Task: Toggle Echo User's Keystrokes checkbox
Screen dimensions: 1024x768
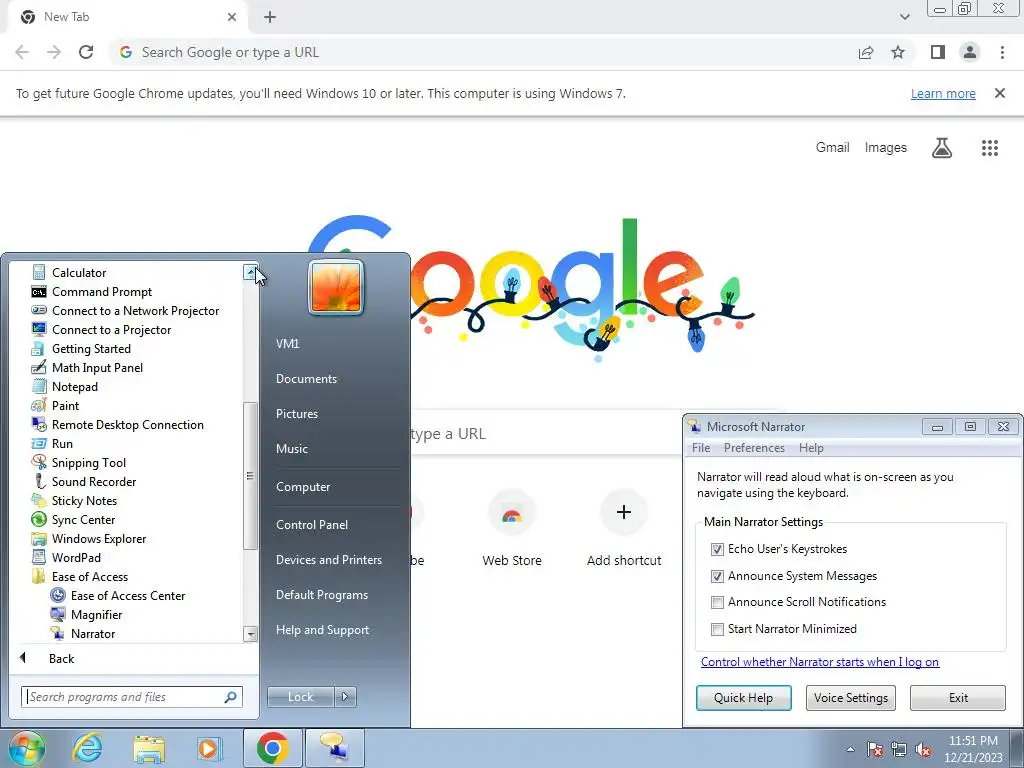Action: tap(717, 549)
